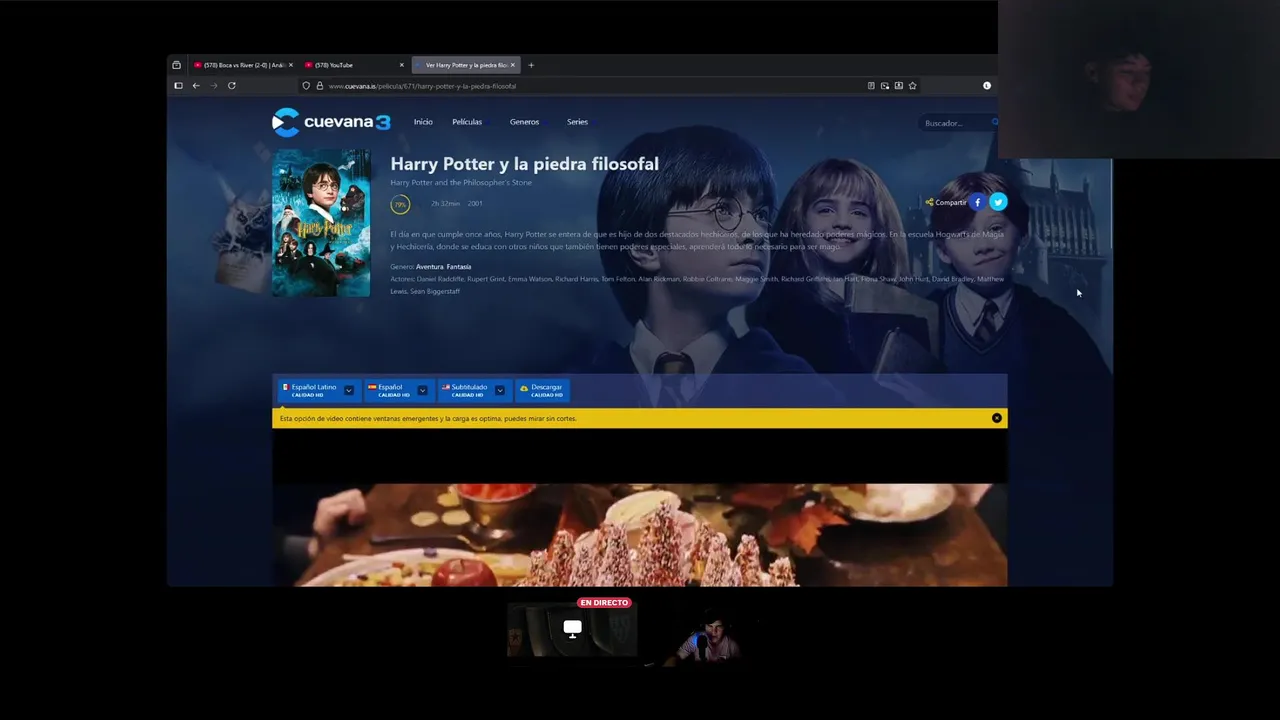1280x720 pixels.
Task: Open the Películas menu
Action: [467, 122]
